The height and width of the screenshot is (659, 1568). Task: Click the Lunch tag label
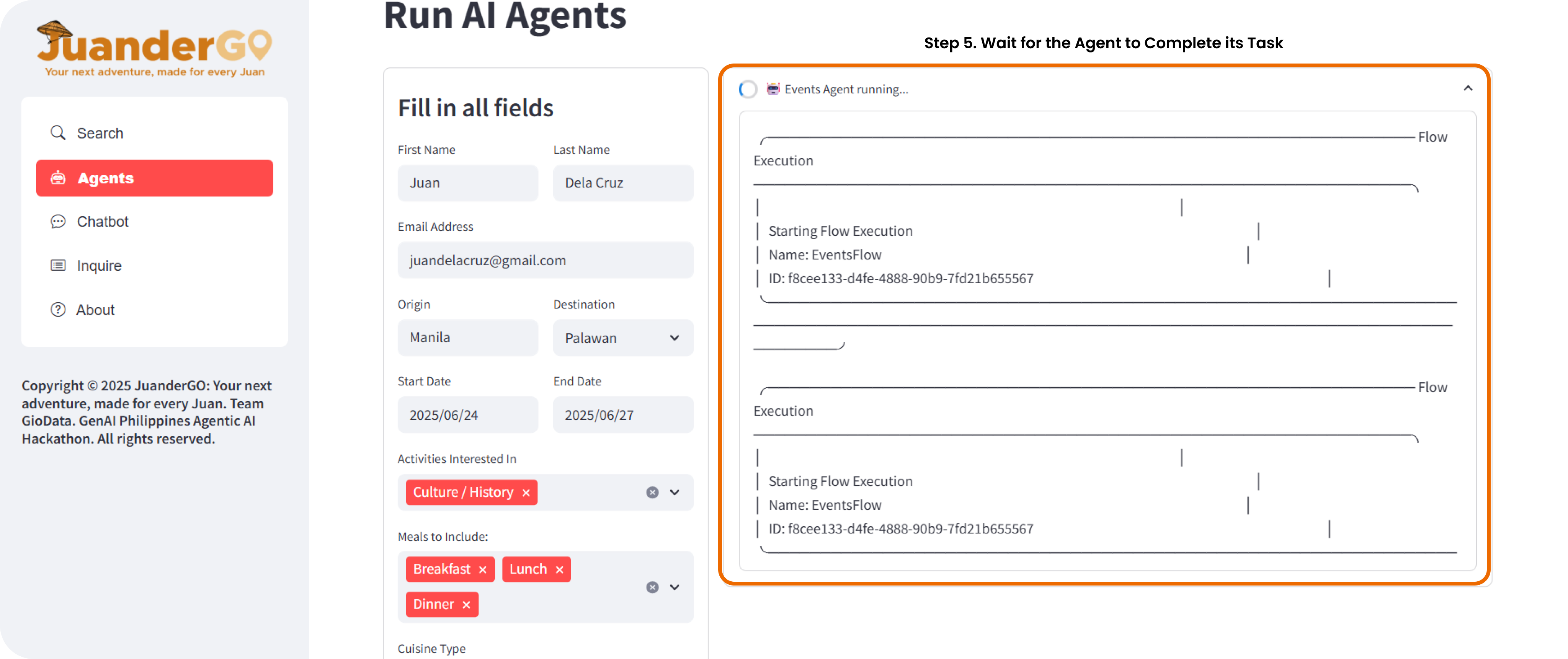tap(528, 569)
